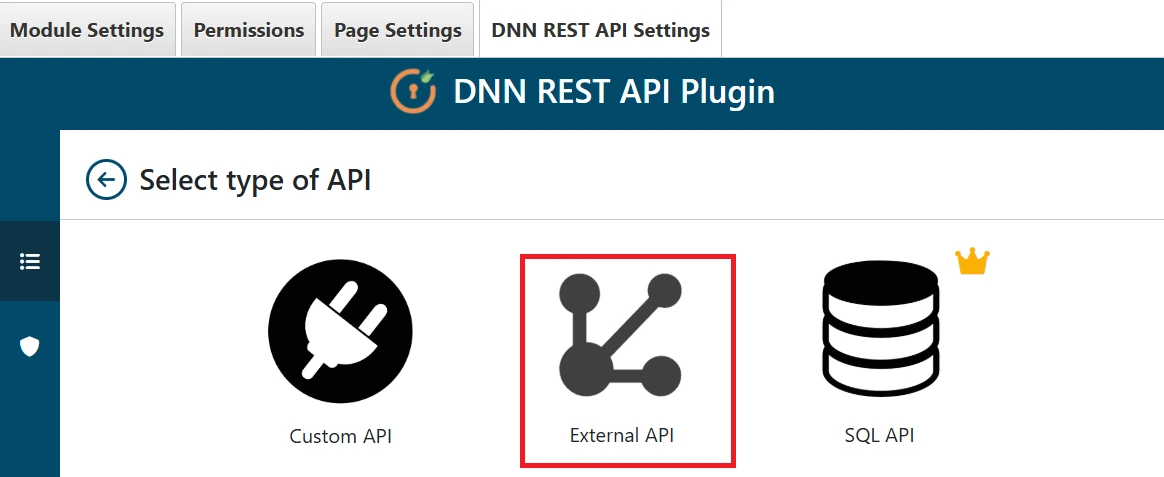
Task: Open the Permissions tab
Action: pyautogui.click(x=249, y=30)
